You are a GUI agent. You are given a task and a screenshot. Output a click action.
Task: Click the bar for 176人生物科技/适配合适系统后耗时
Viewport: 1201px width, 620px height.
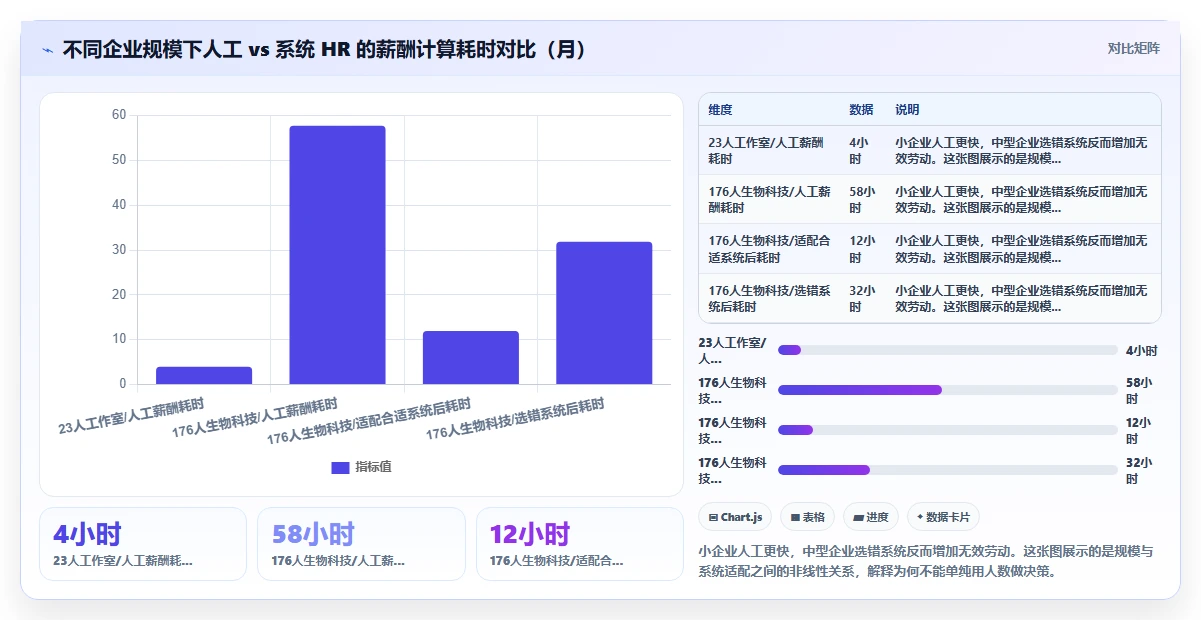click(471, 357)
